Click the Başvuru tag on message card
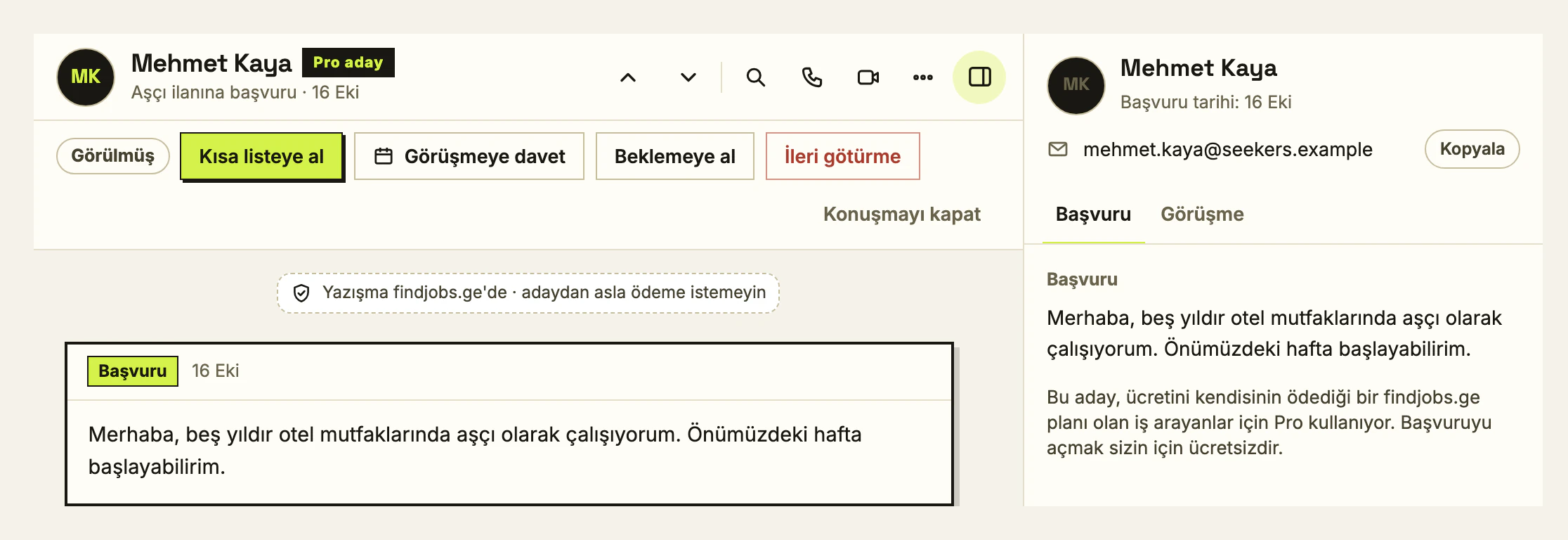Viewport: 1568px width, 540px height. pyautogui.click(x=133, y=371)
